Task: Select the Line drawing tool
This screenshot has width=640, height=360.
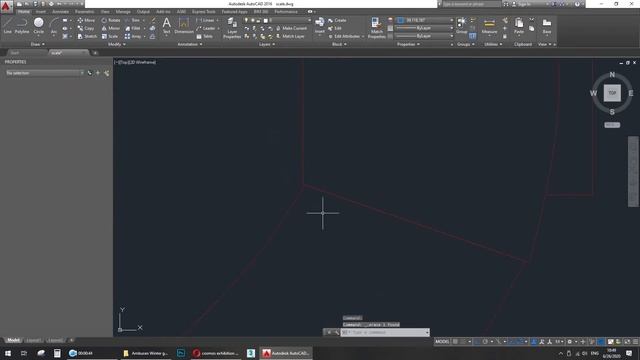Action: pyautogui.click(x=7, y=26)
